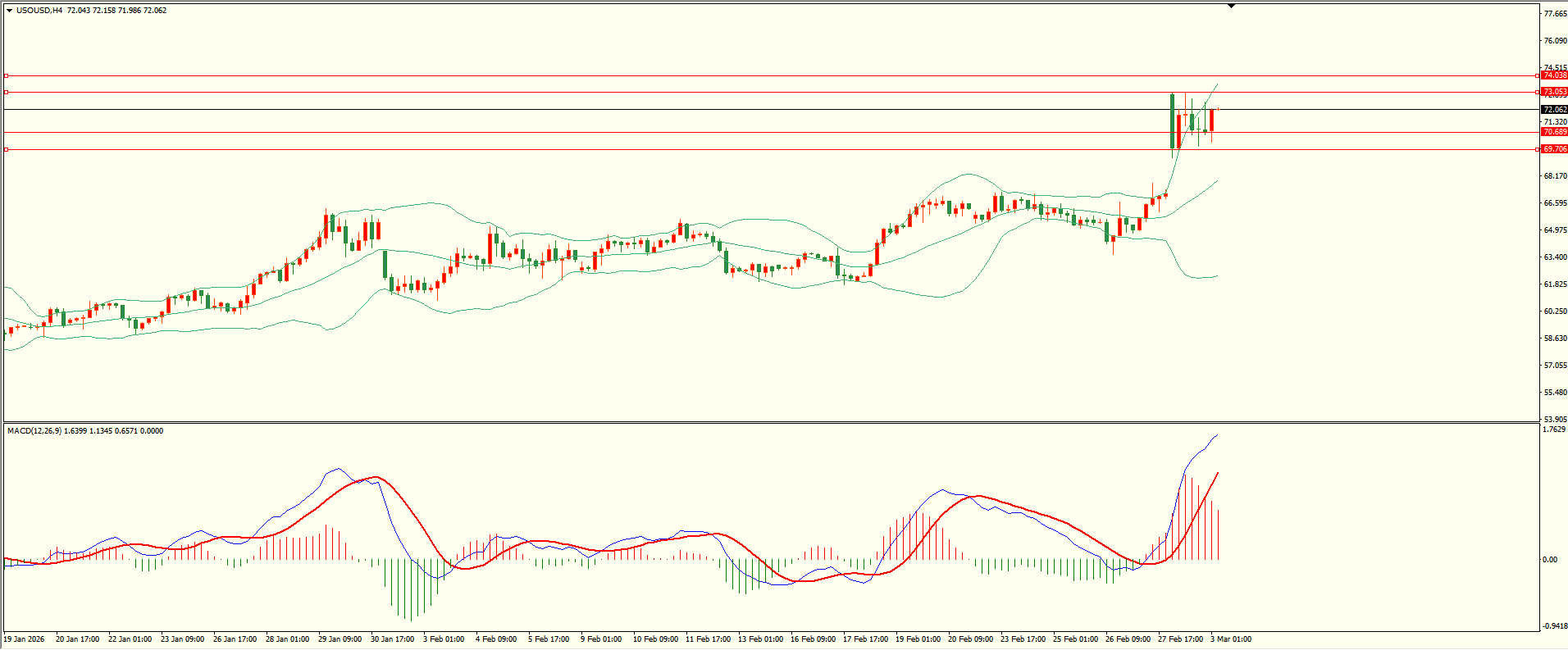This screenshot has height=650, width=1568.
Task: Click the red 73.053 price label
Action: coord(1554,92)
